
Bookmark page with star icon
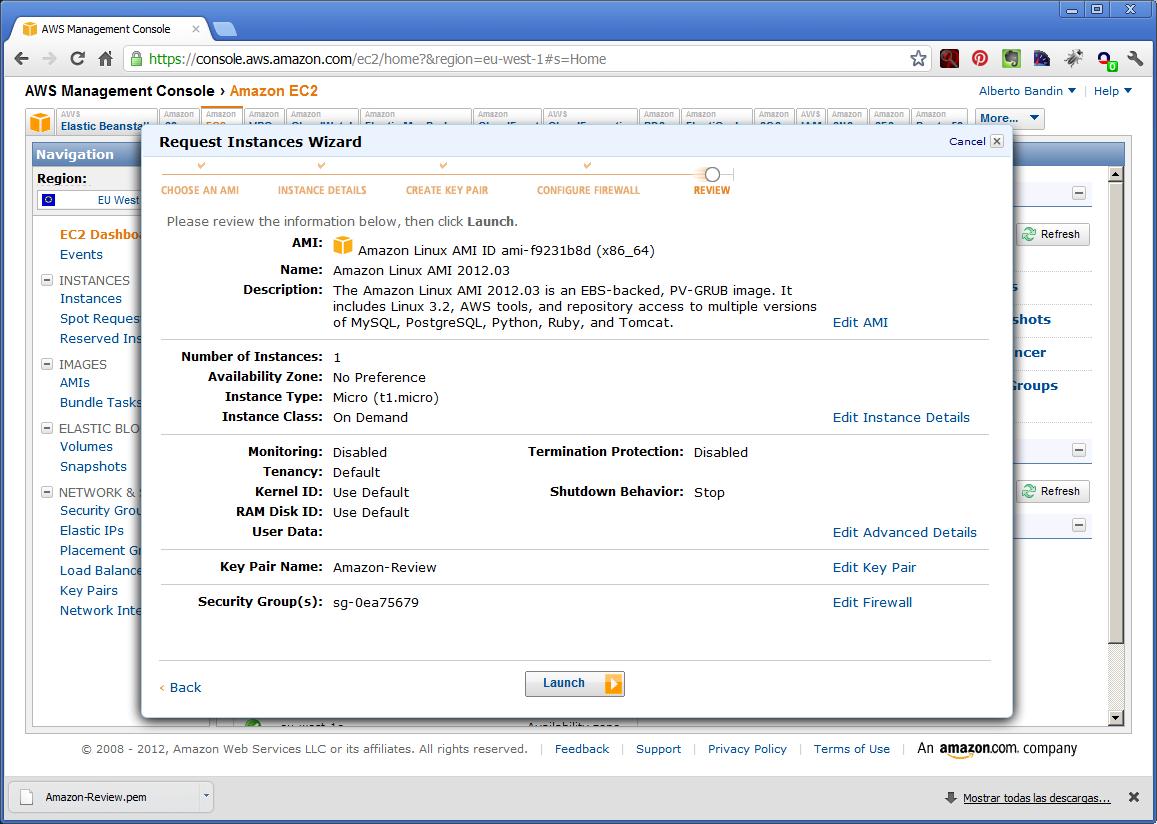[x=918, y=59]
